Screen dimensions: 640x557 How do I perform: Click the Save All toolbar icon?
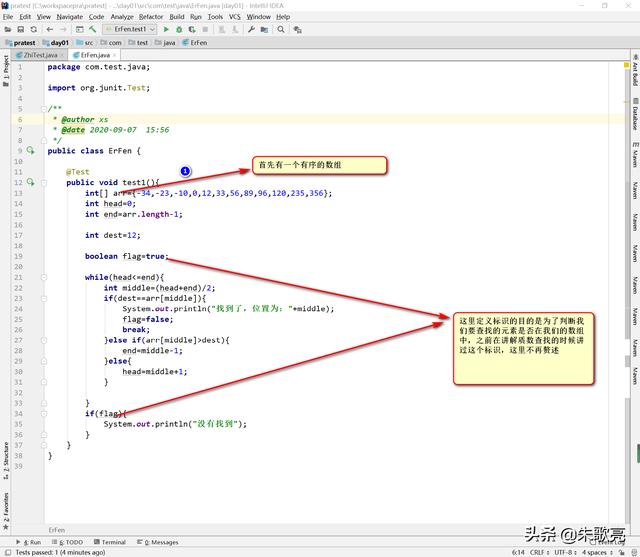(21, 29)
